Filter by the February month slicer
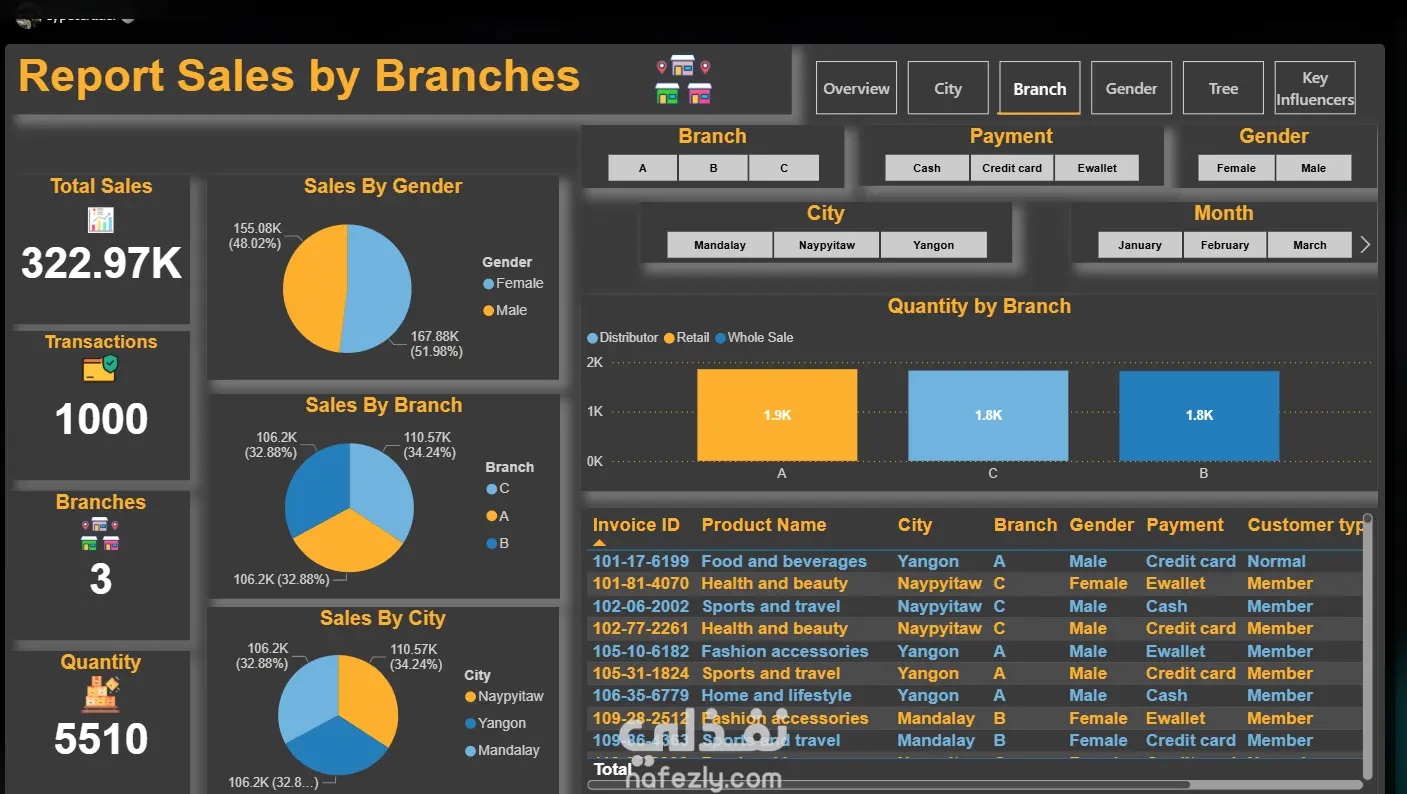 point(1225,245)
